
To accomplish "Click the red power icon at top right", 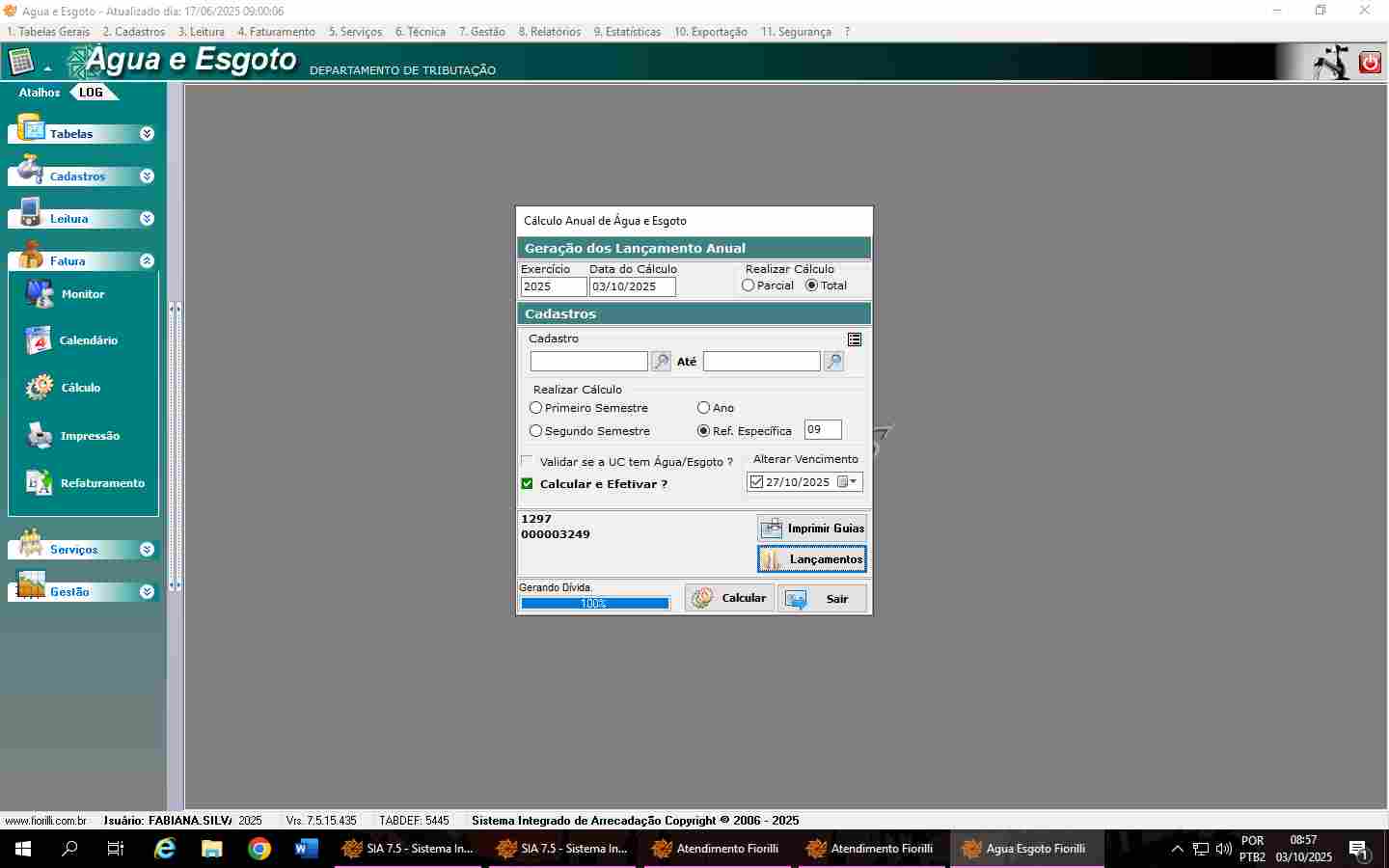I will click(x=1370, y=63).
